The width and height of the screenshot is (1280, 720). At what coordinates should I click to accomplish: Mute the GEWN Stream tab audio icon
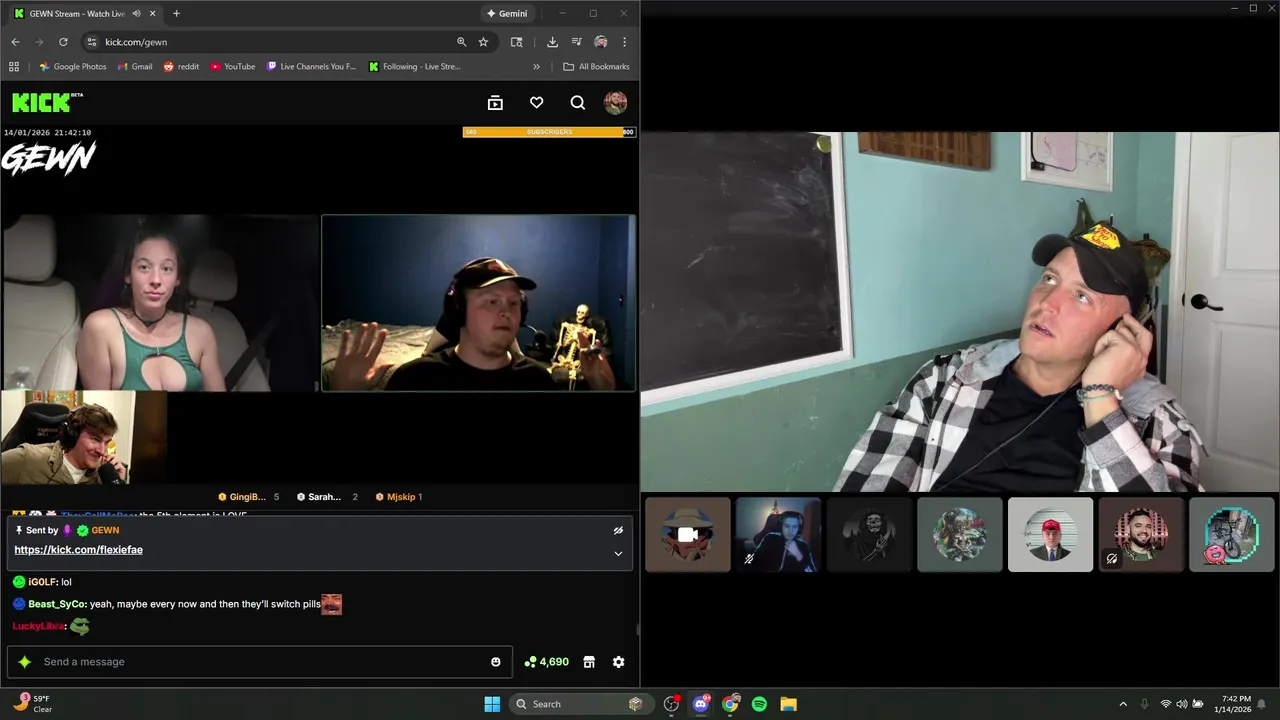pos(137,14)
